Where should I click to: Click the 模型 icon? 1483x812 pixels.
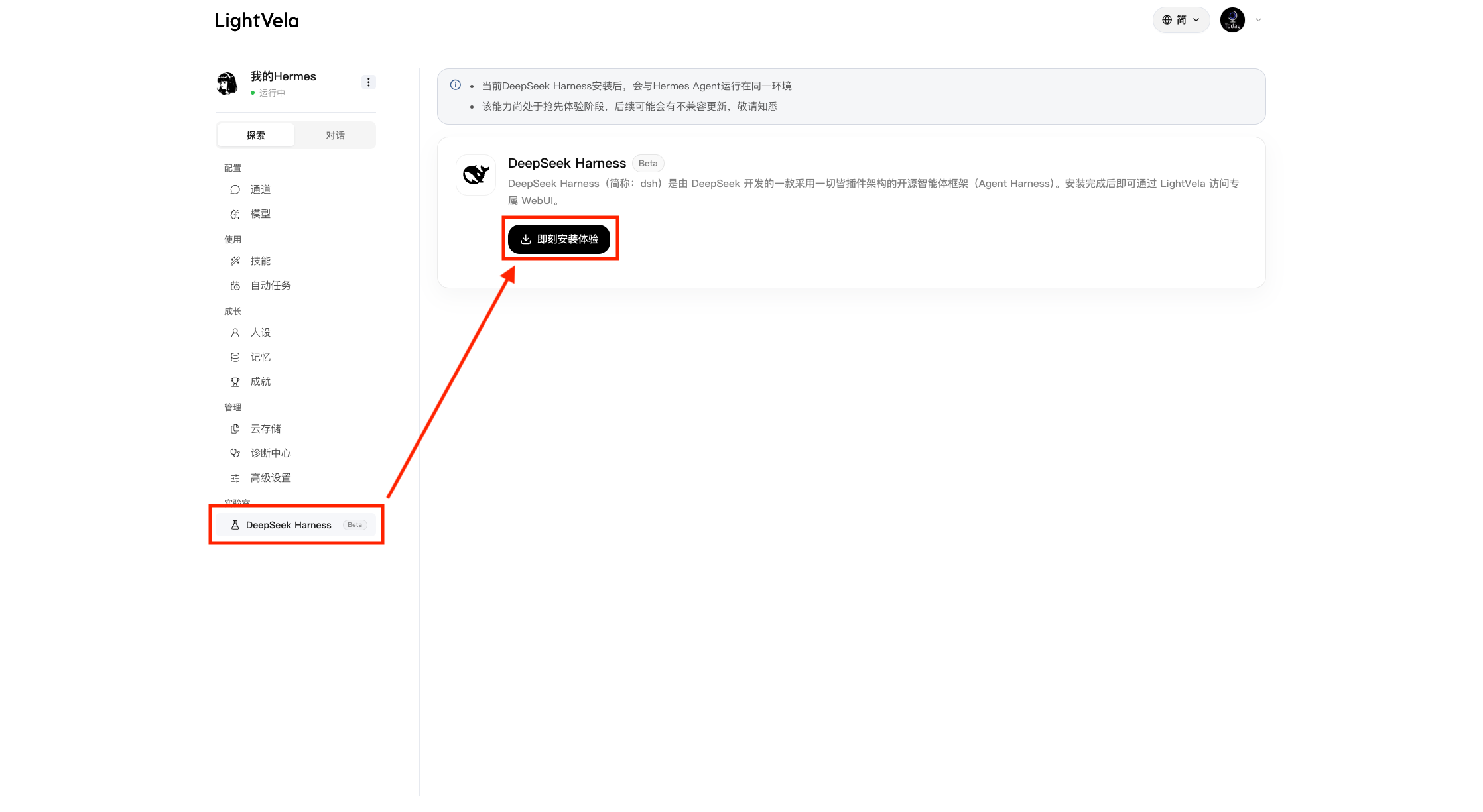click(235, 214)
